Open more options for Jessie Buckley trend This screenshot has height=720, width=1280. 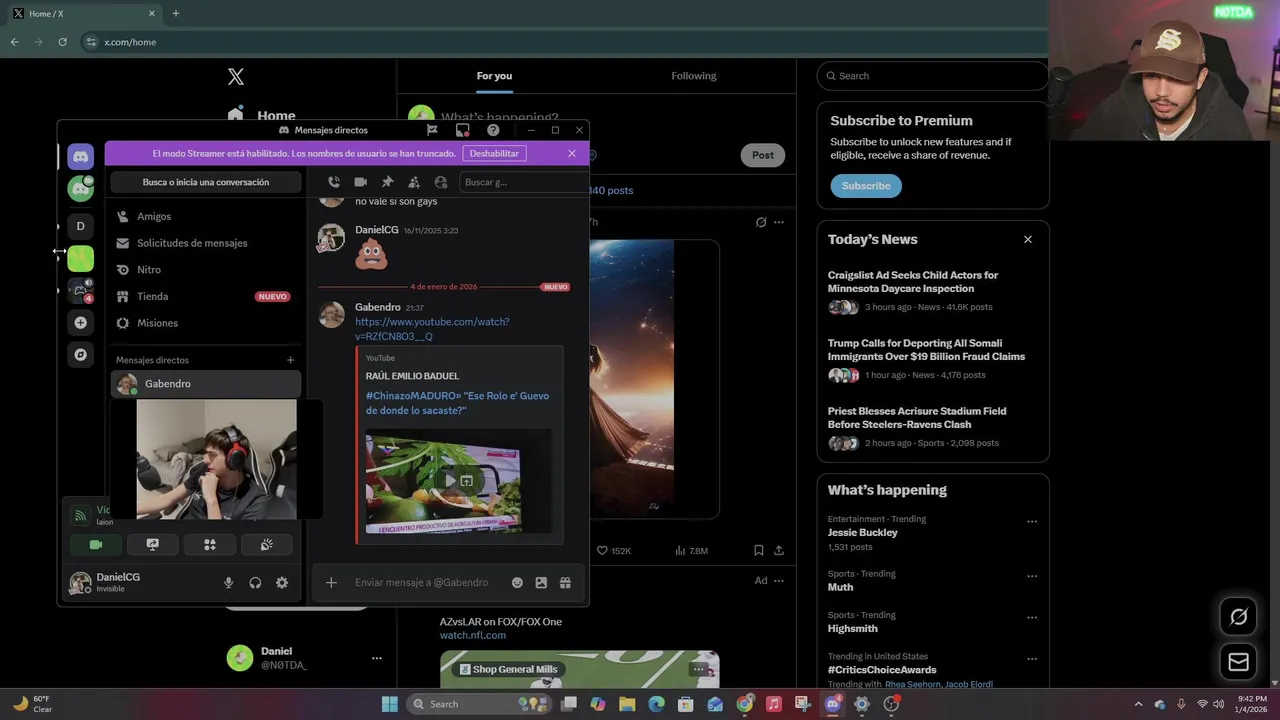click(x=1032, y=521)
